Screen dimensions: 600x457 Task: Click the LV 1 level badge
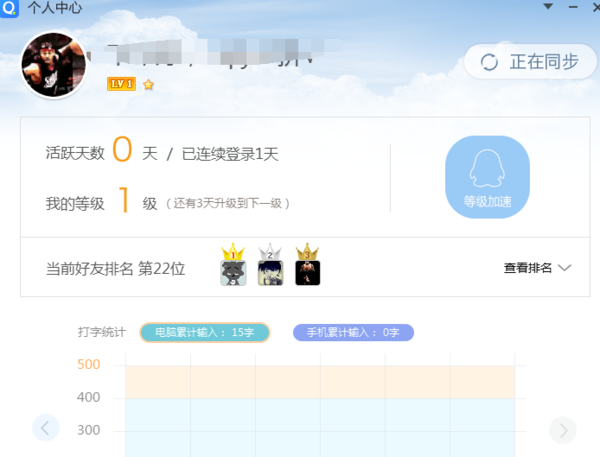click(121, 84)
